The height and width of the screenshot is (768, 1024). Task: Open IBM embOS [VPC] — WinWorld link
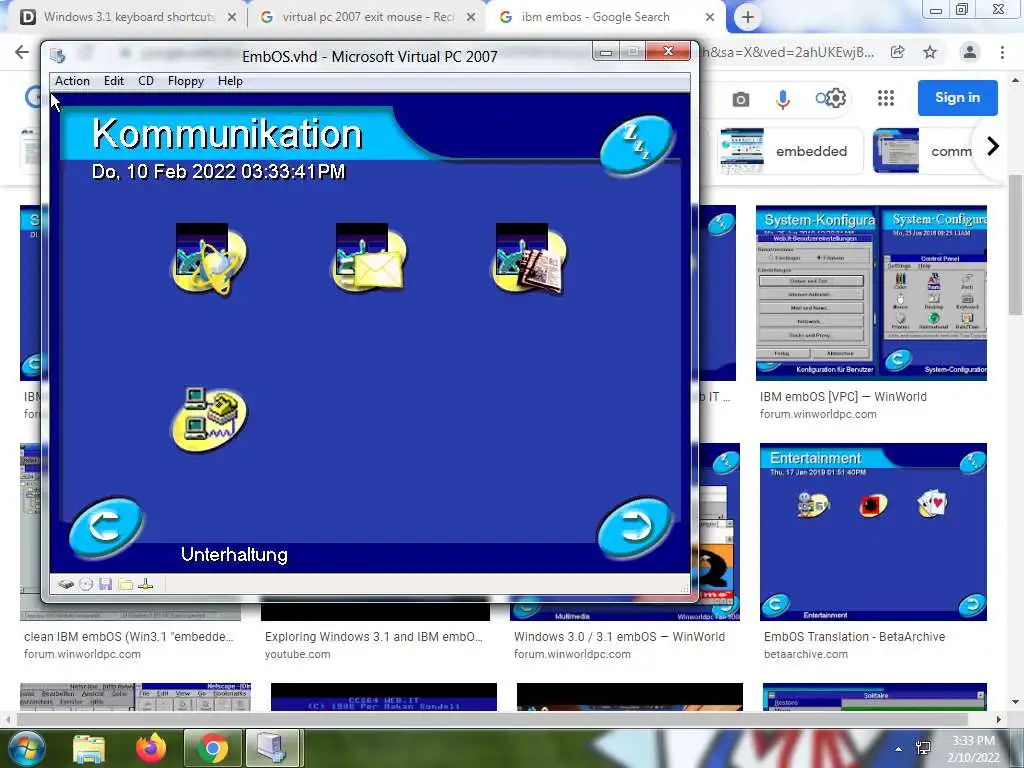843,396
